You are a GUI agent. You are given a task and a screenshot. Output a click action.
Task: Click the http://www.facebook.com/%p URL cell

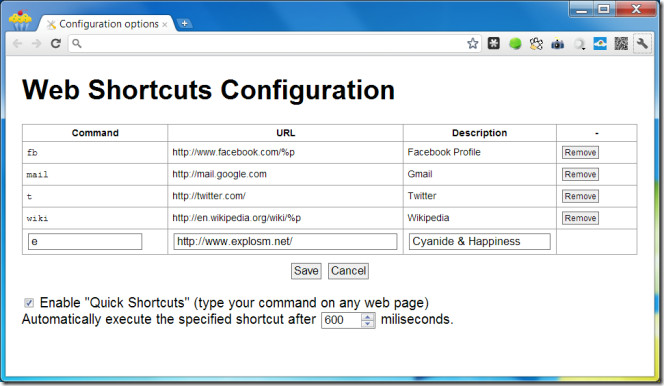click(x=285, y=152)
